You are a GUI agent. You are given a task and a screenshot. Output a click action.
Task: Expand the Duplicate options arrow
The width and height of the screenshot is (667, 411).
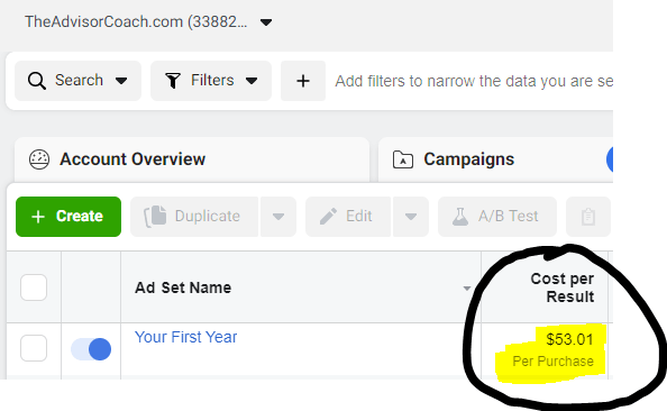[278, 217]
